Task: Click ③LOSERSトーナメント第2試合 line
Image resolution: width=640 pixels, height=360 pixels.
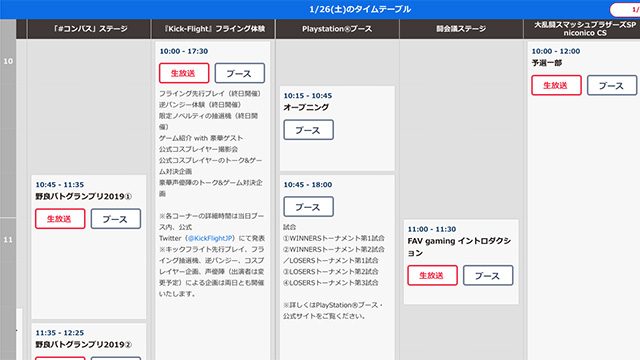Action: click(x=331, y=271)
